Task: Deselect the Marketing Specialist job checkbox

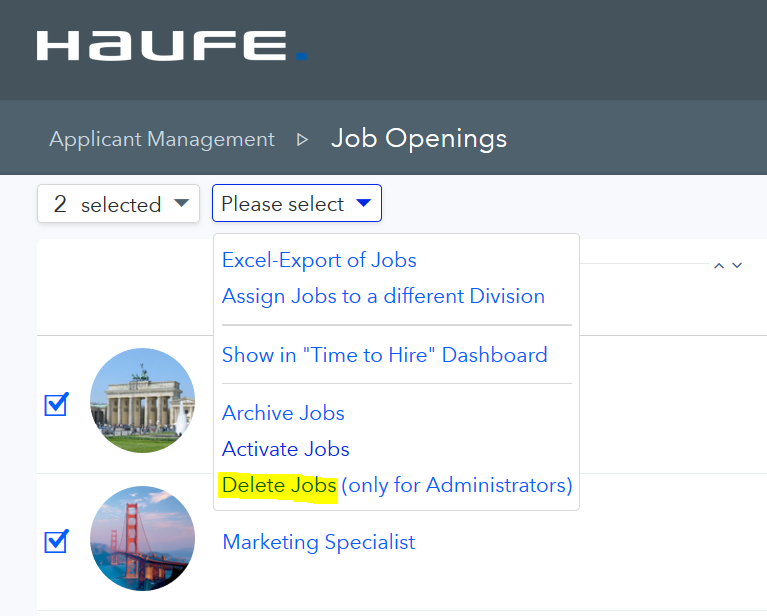Action: (56, 541)
